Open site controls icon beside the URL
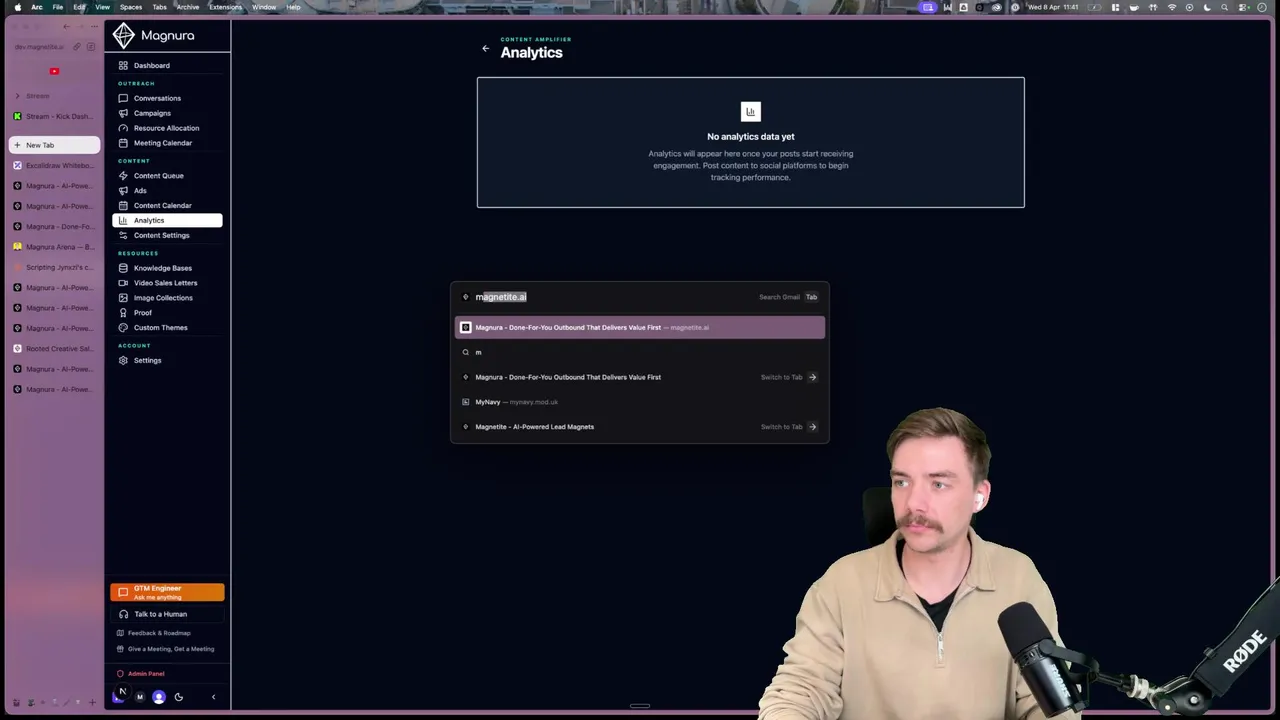Viewport: 1280px width, 720px height. pyautogui.click(x=91, y=47)
